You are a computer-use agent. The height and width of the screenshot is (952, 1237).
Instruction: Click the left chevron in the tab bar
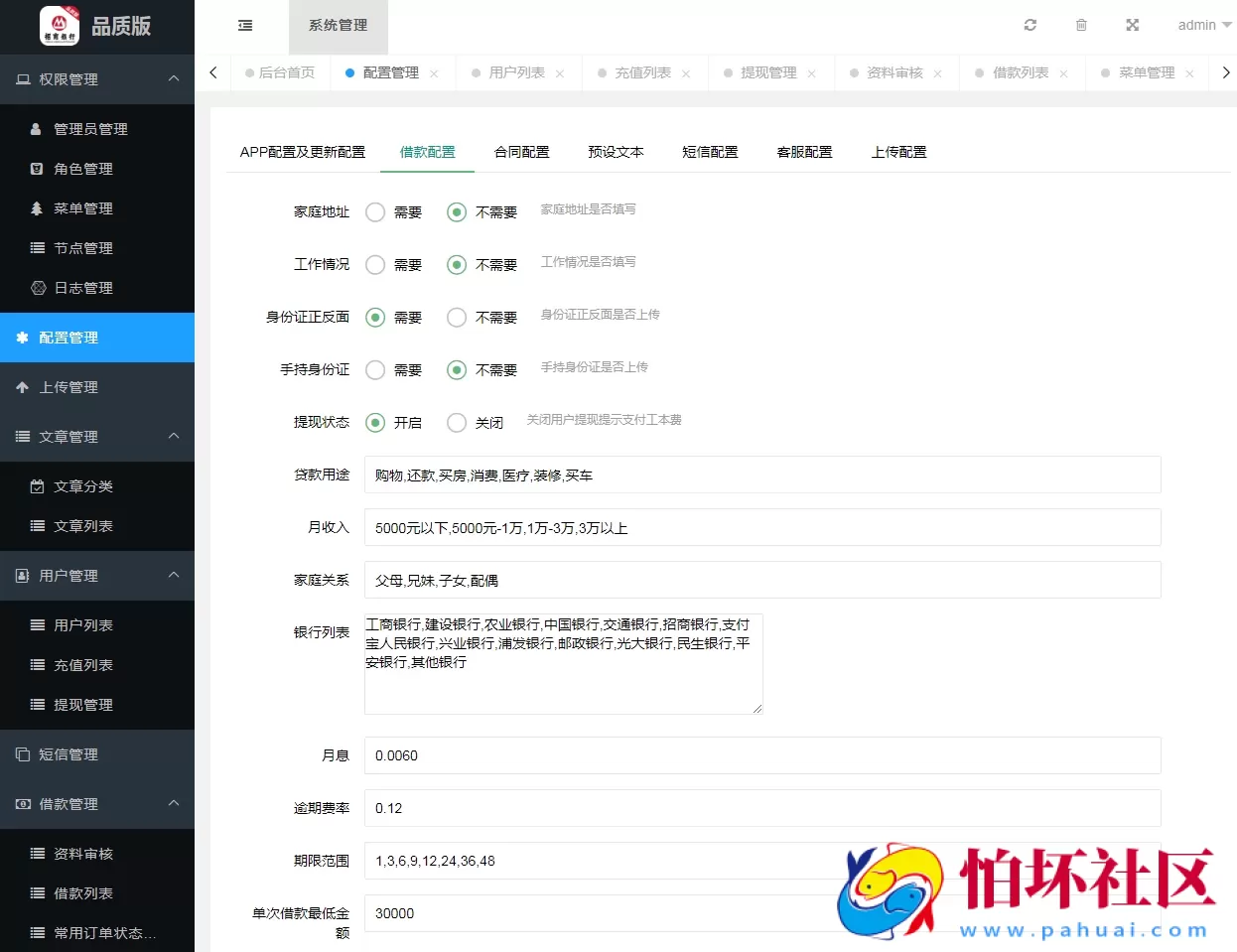212,72
